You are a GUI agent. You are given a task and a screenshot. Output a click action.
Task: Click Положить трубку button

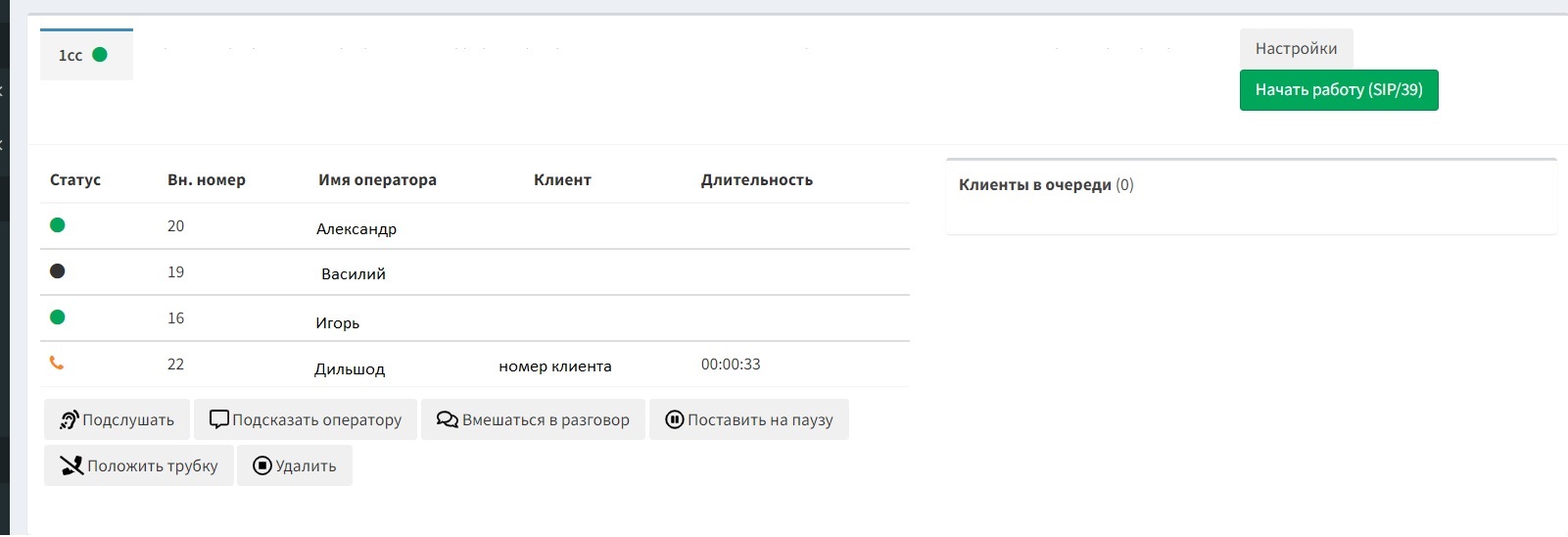pyautogui.click(x=139, y=465)
